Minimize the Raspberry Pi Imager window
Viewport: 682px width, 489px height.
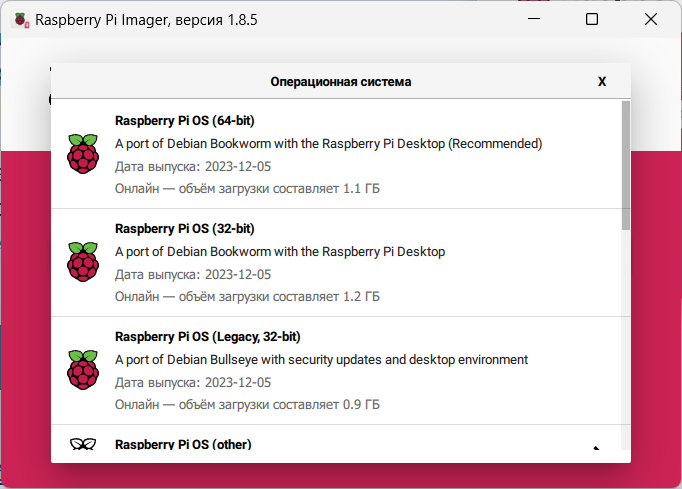[x=534, y=19]
